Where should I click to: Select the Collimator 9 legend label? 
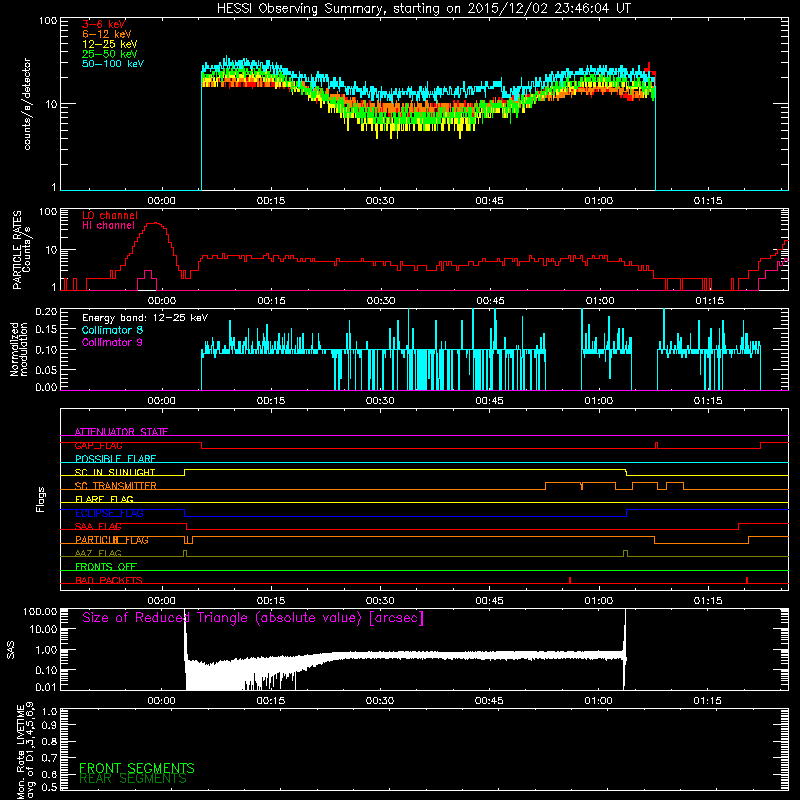click(112, 342)
